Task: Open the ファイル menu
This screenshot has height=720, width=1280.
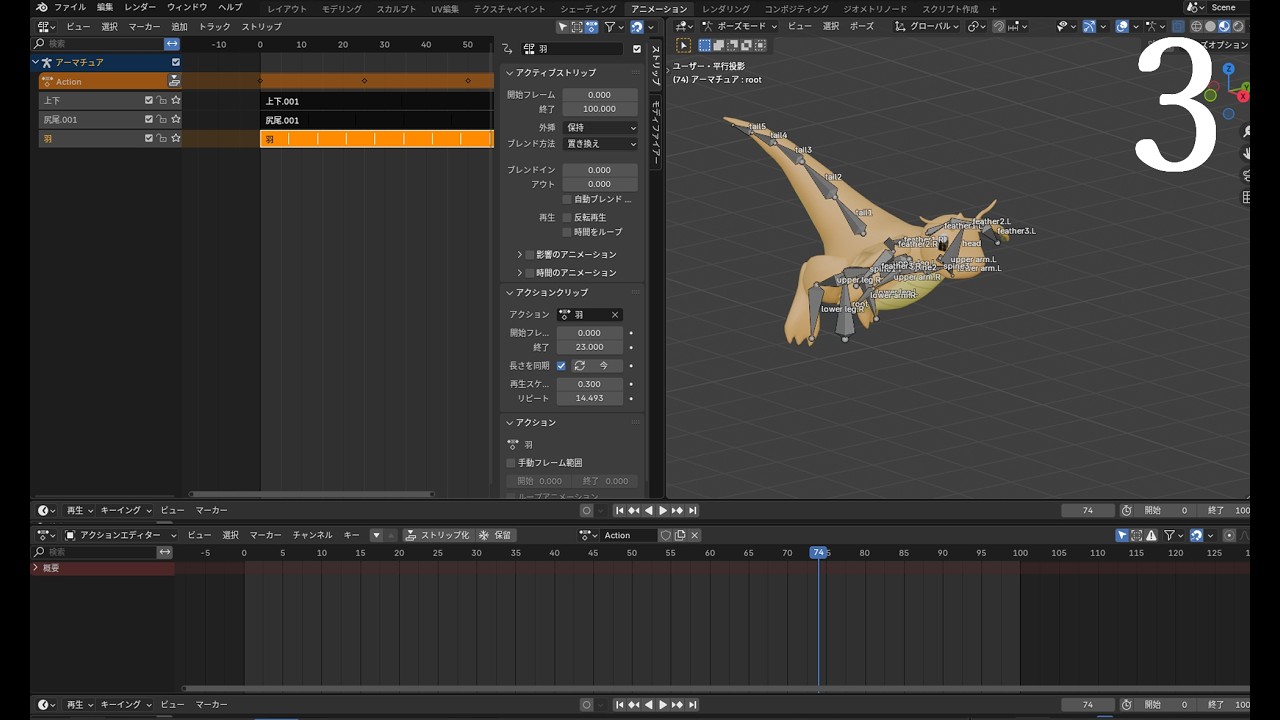Action: pyautogui.click(x=70, y=7)
